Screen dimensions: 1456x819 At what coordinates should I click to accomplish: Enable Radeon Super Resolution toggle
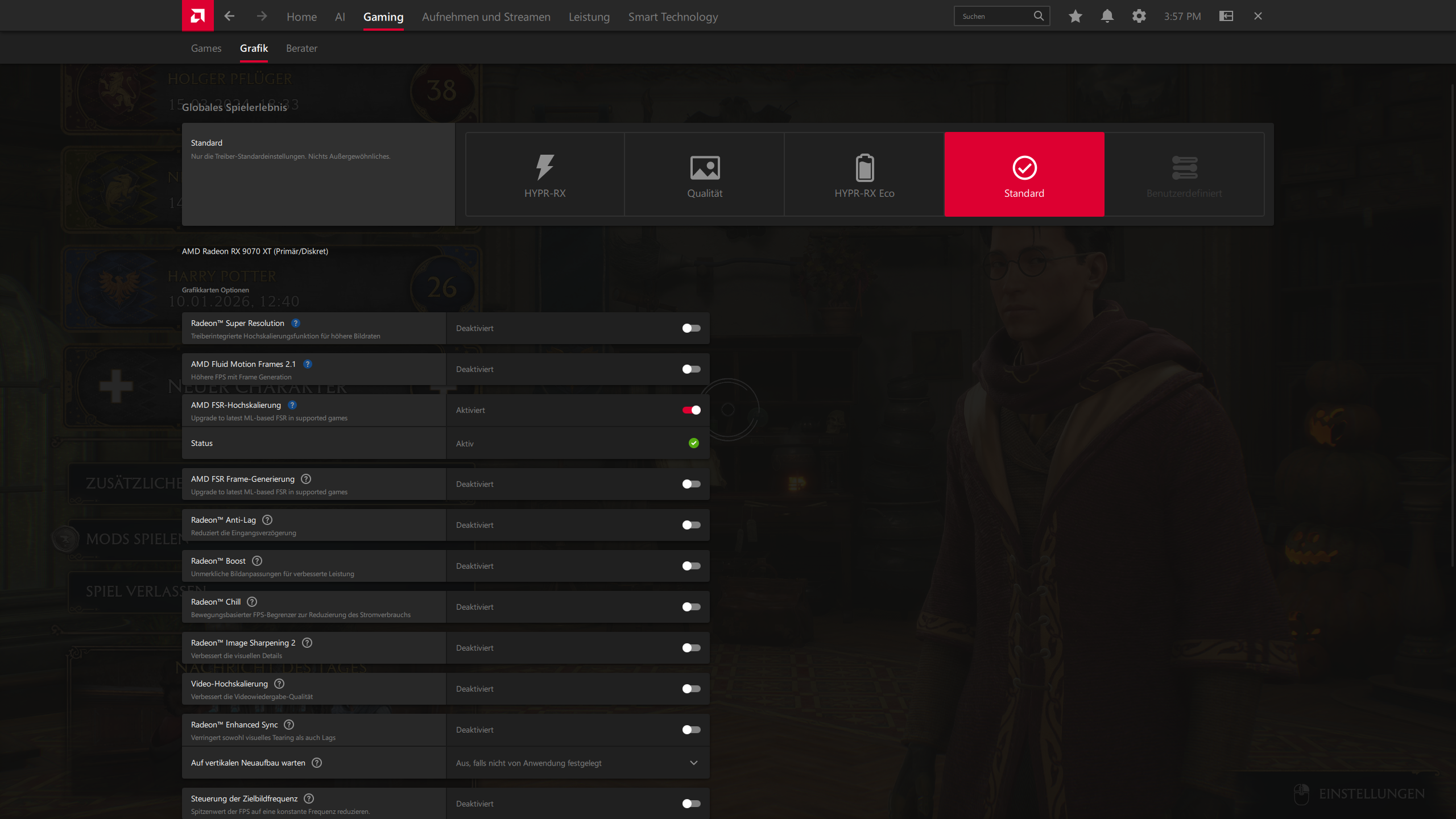coord(691,328)
